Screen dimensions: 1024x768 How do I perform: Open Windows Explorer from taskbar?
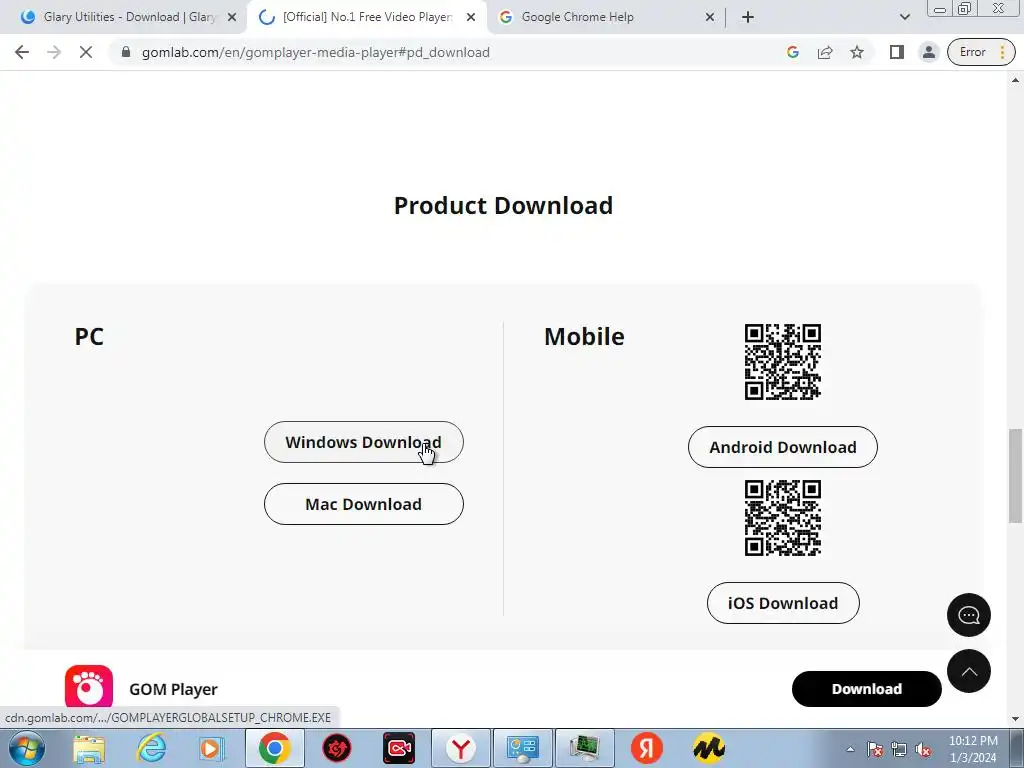pos(89,748)
